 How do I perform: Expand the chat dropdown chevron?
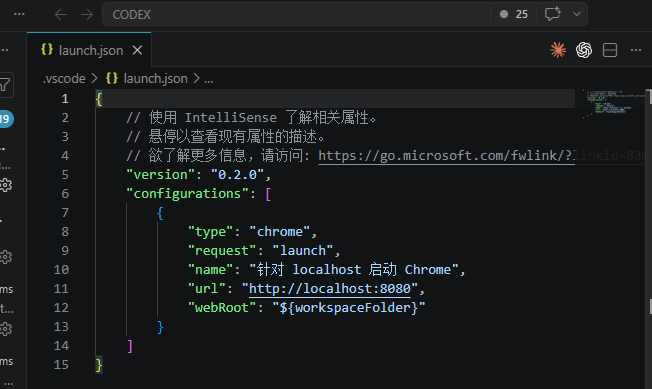pyautogui.click(x=577, y=14)
